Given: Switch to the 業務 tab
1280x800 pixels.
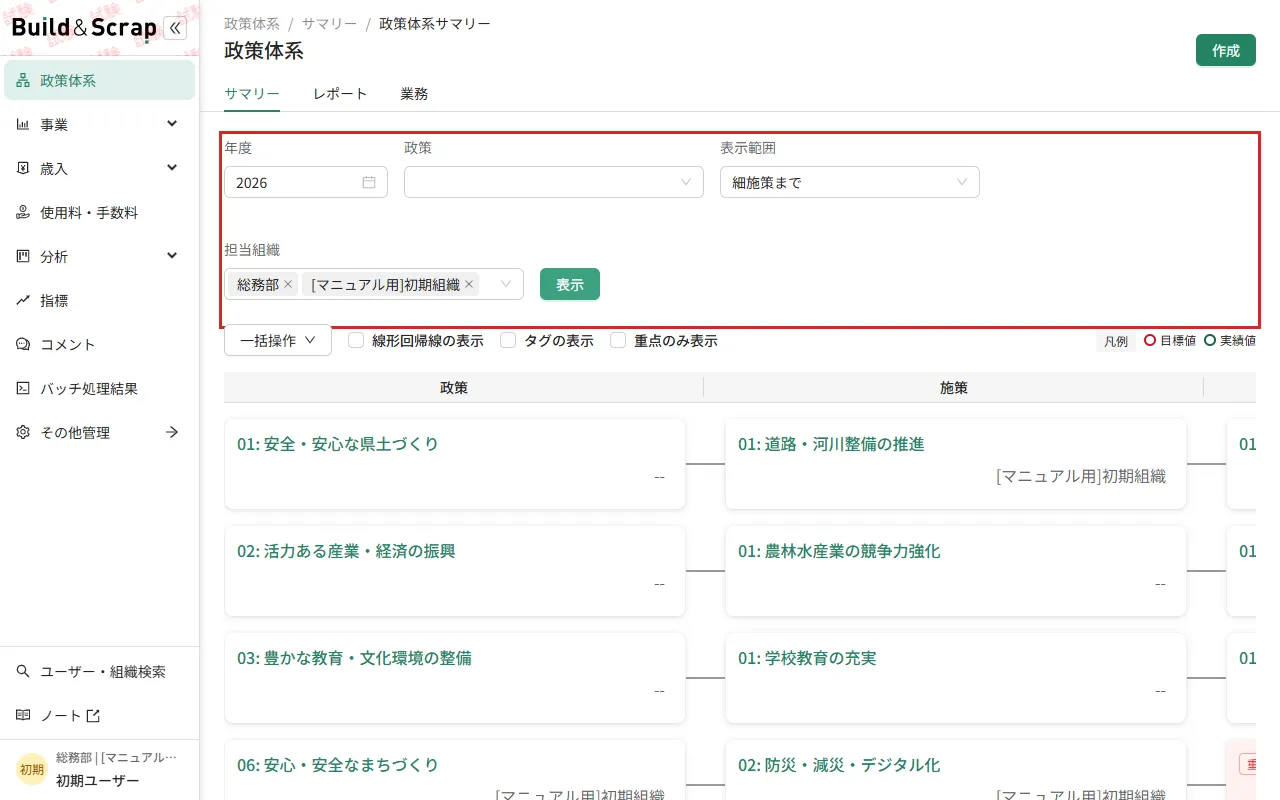Looking at the screenshot, I should (414, 94).
